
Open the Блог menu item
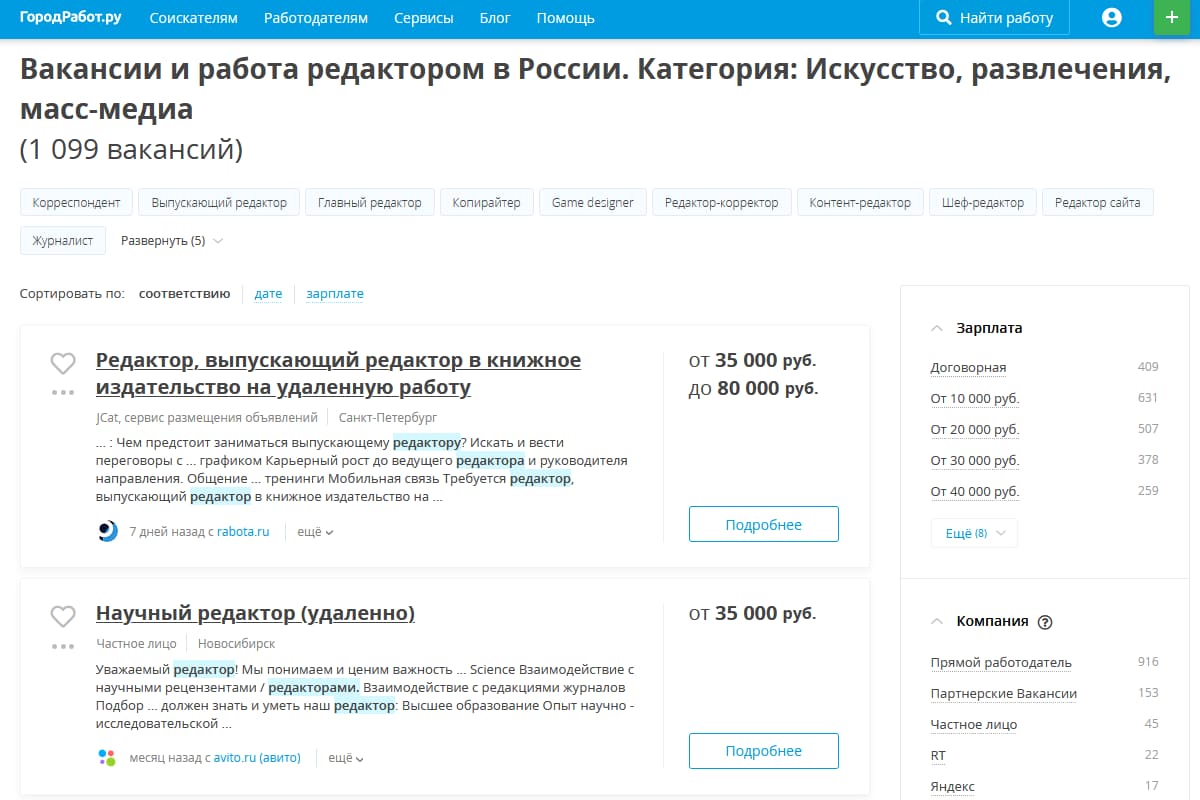(x=495, y=17)
